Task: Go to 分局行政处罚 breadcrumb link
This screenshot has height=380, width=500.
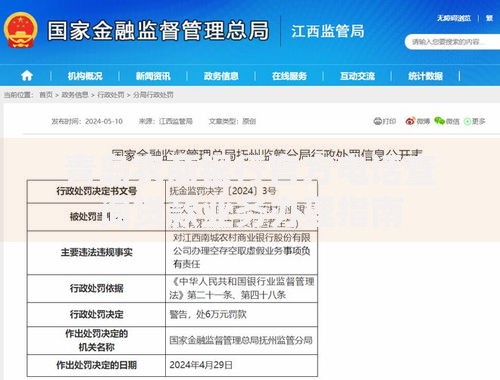Action: [153, 95]
